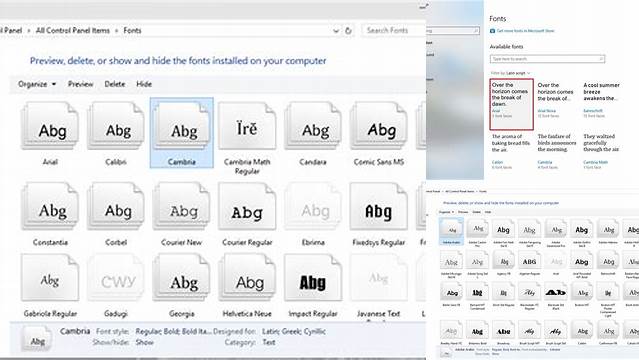This screenshot has height=360, width=639.
Task: Click the 'Available fonts' heading
Action: [x=506, y=47]
